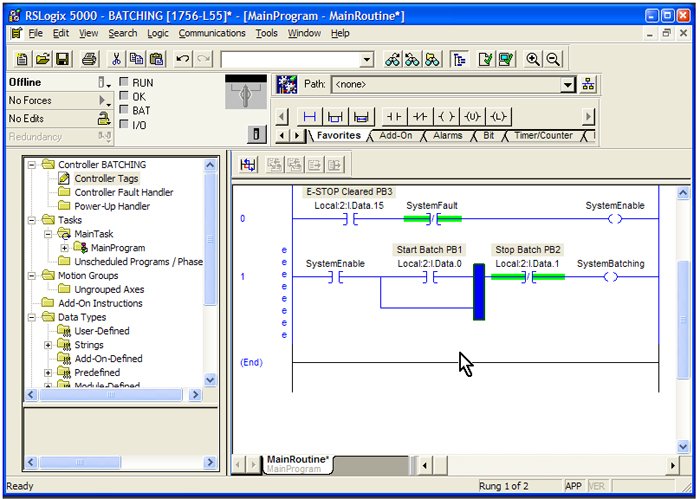Insert an Output Unlatch (OTU) coil
The width and height of the screenshot is (700, 499).
coord(472,117)
